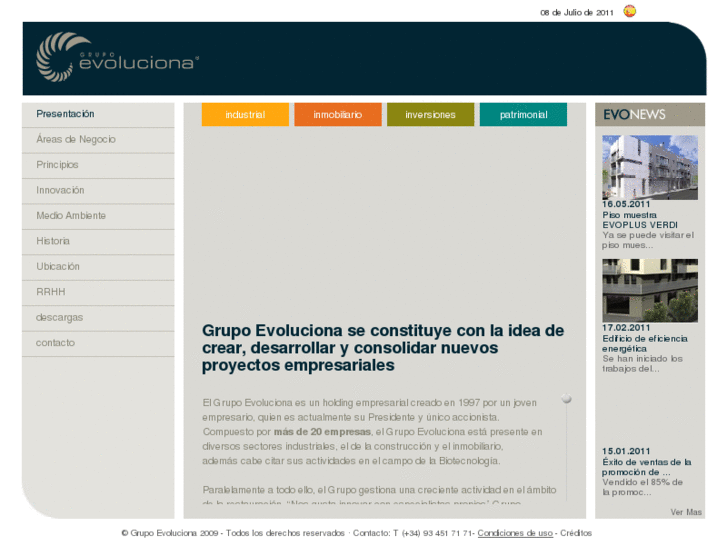Click the Grupo Evoluciona logo

click(117, 57)
